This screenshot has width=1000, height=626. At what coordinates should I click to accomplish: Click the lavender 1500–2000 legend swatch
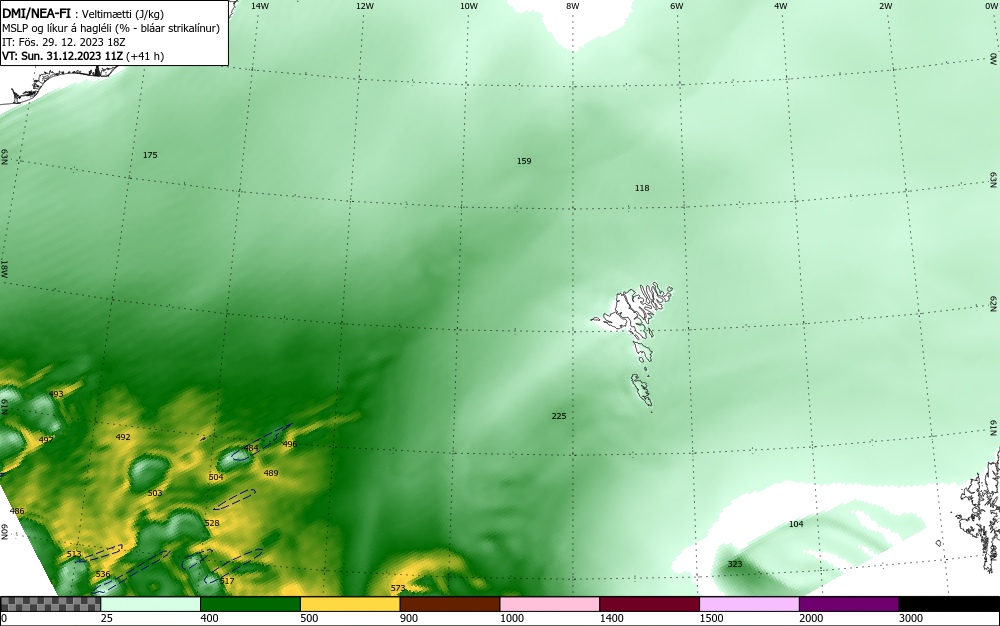point(749,604)
